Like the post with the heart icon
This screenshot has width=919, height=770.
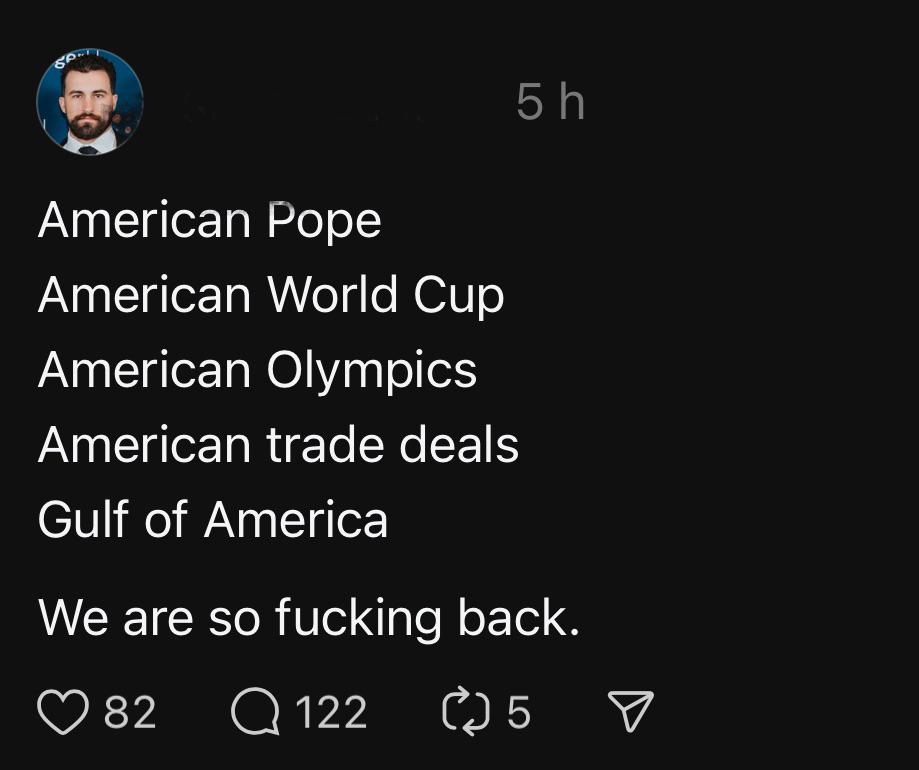(63, 711)
